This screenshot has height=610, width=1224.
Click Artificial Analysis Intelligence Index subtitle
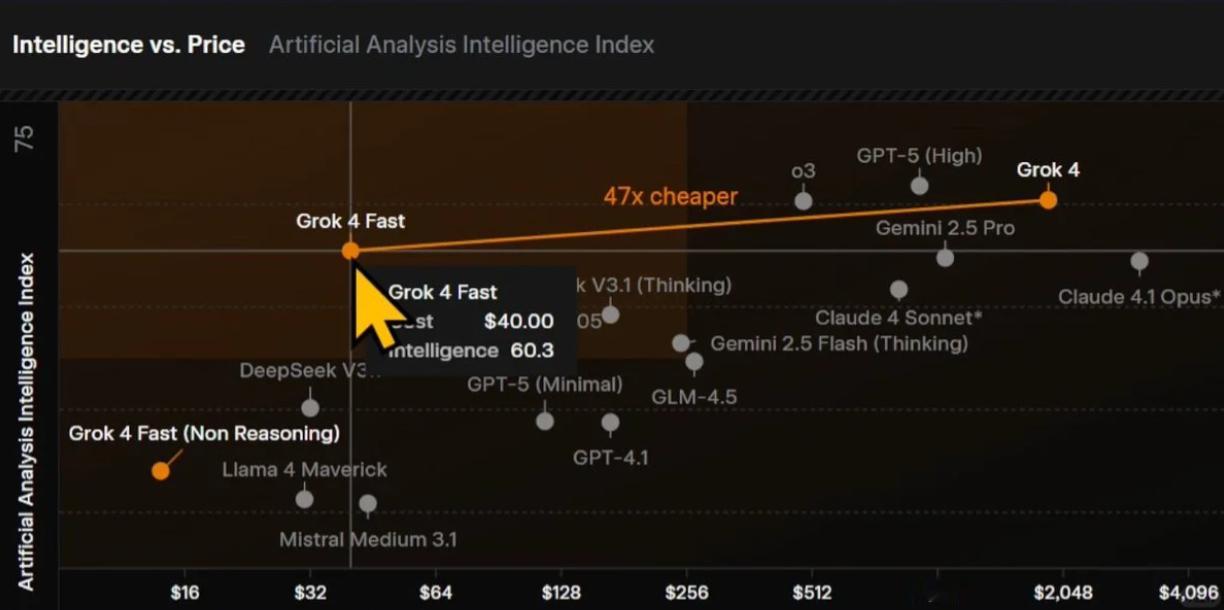pos(462,45)
